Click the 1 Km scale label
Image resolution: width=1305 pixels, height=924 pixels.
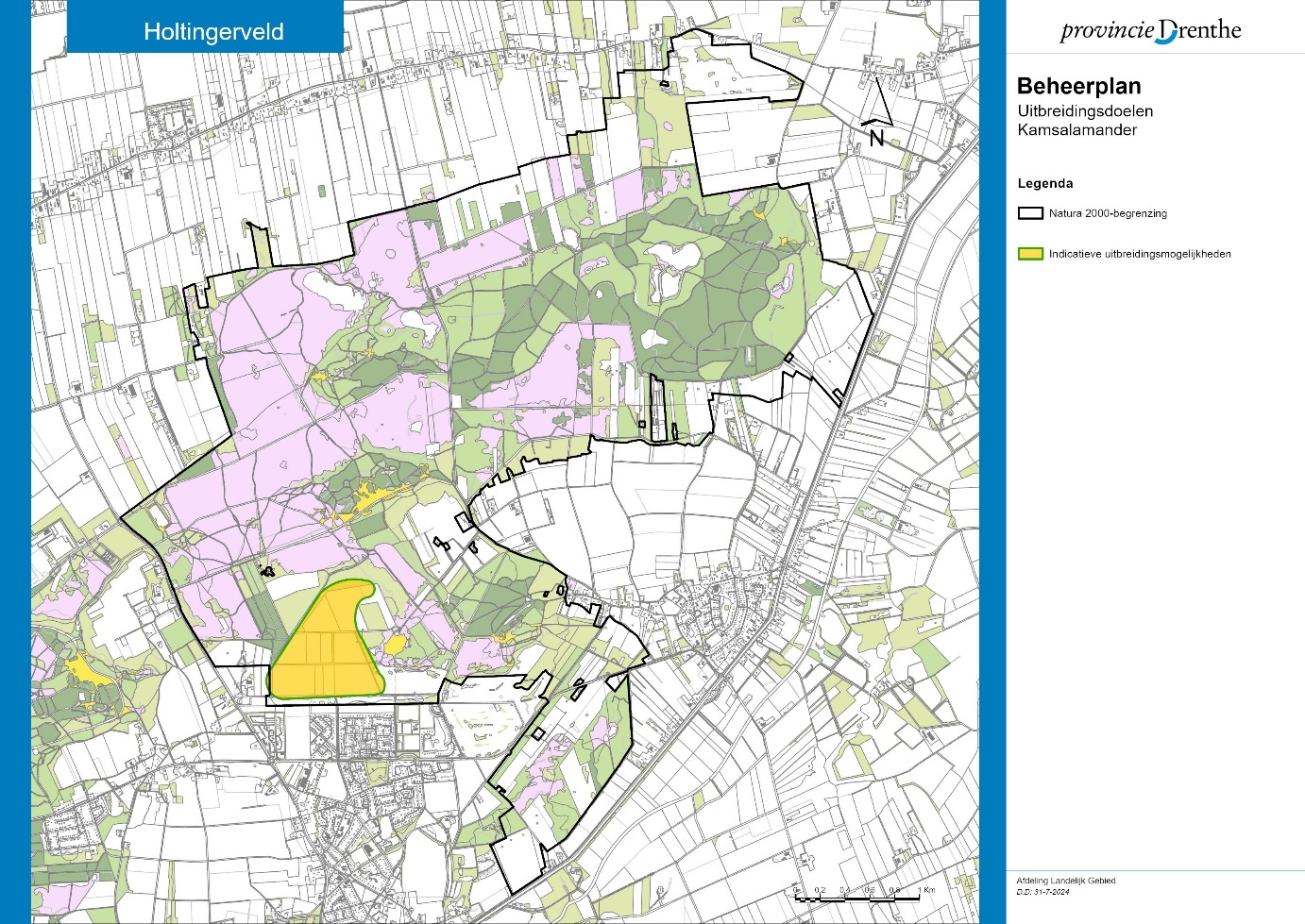click(925, 890)
